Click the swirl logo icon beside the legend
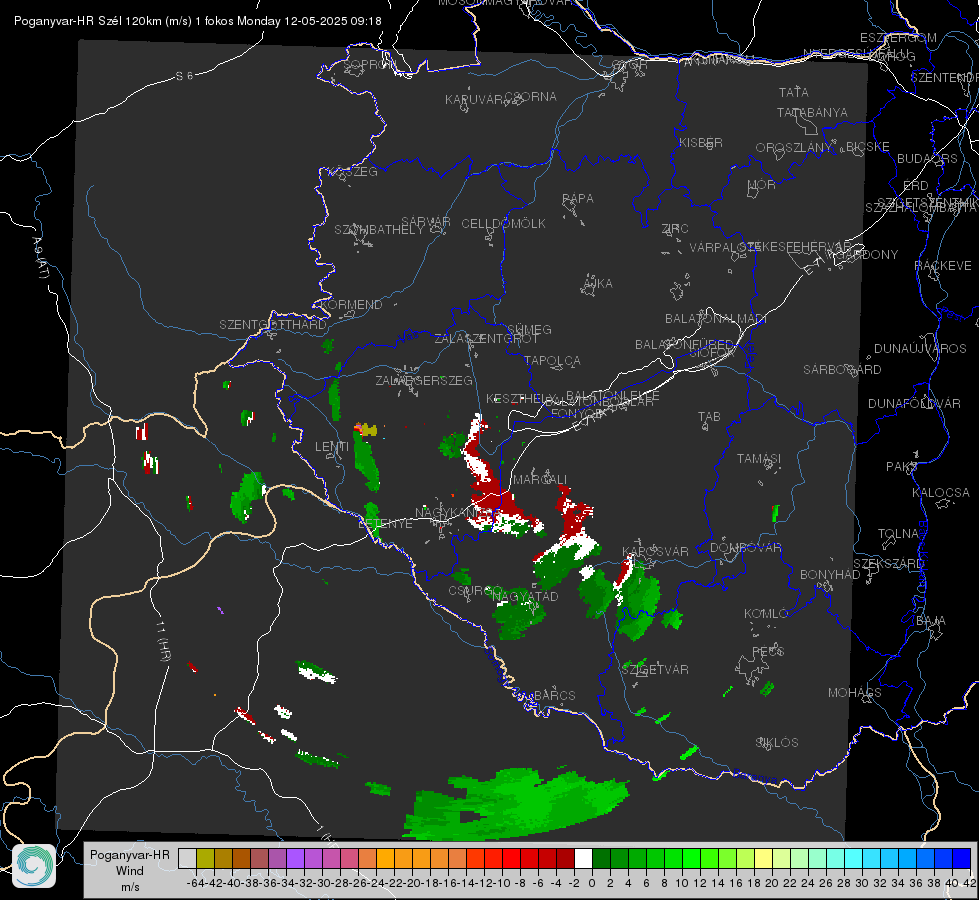Viewport: 979px width, 900px height. tap(34, 865)
